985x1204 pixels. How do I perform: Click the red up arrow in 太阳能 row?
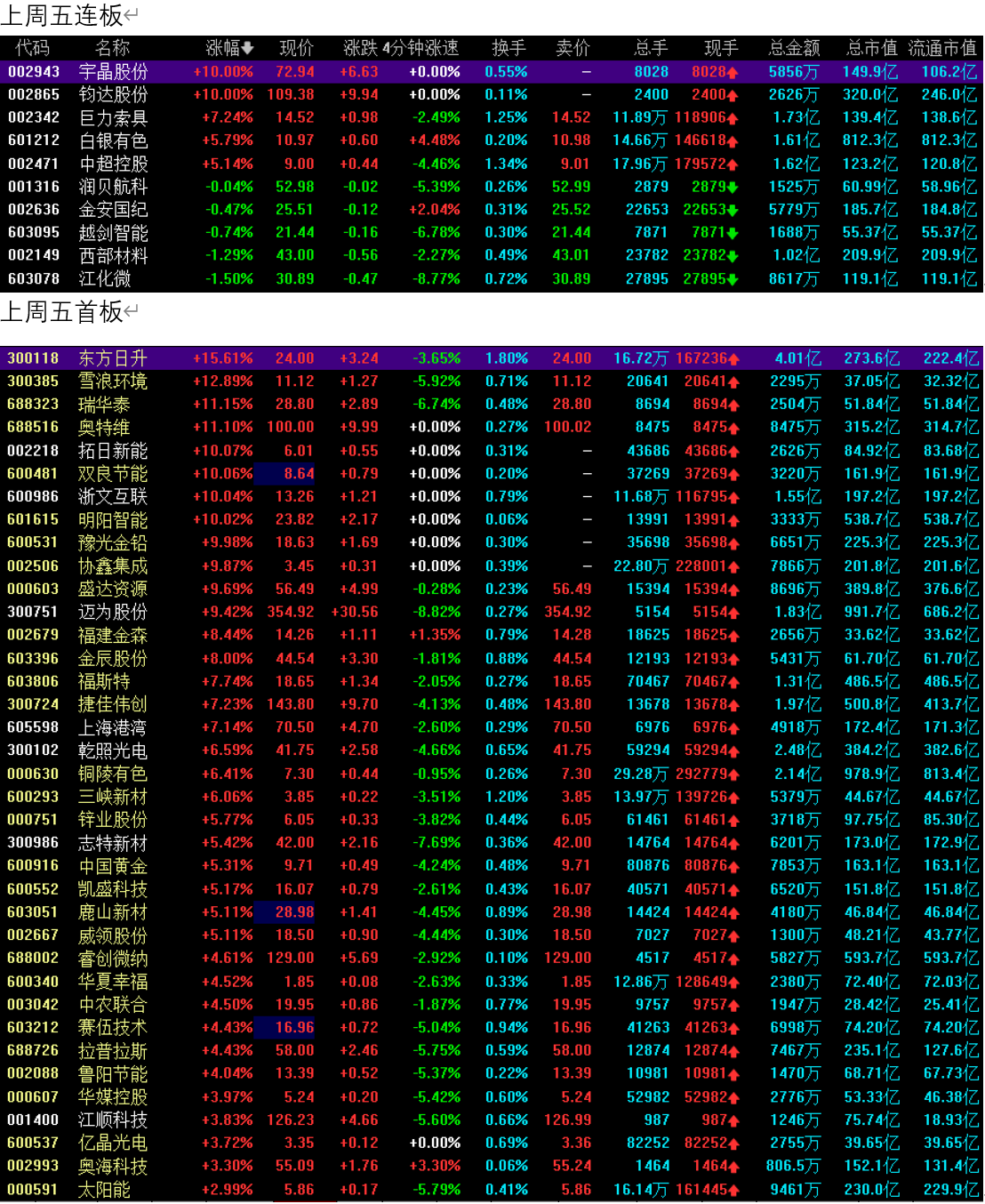coord(733,1190)
